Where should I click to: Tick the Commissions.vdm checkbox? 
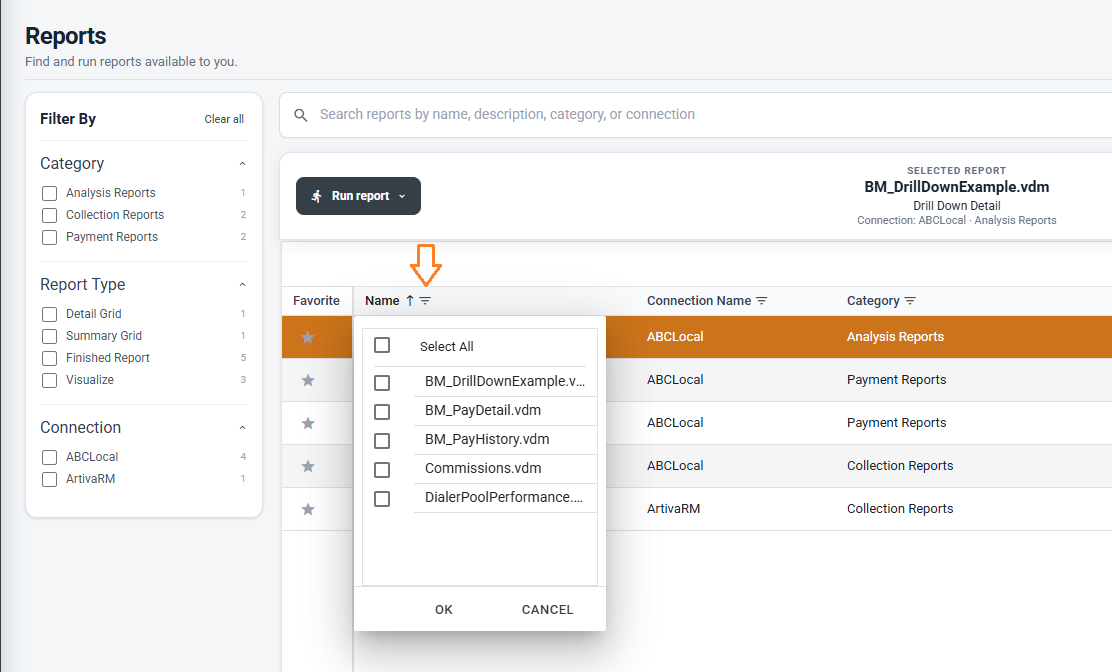pyautogui.click(x=382, y=470)
